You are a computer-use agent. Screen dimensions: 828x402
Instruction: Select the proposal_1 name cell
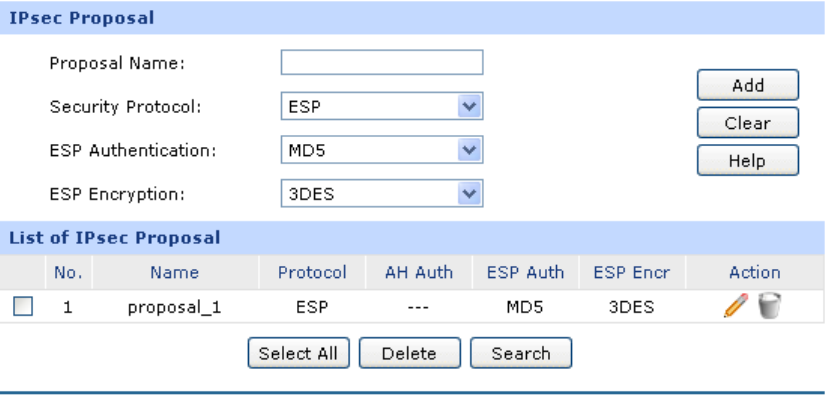pyautogui.click(x=174, y=308)
